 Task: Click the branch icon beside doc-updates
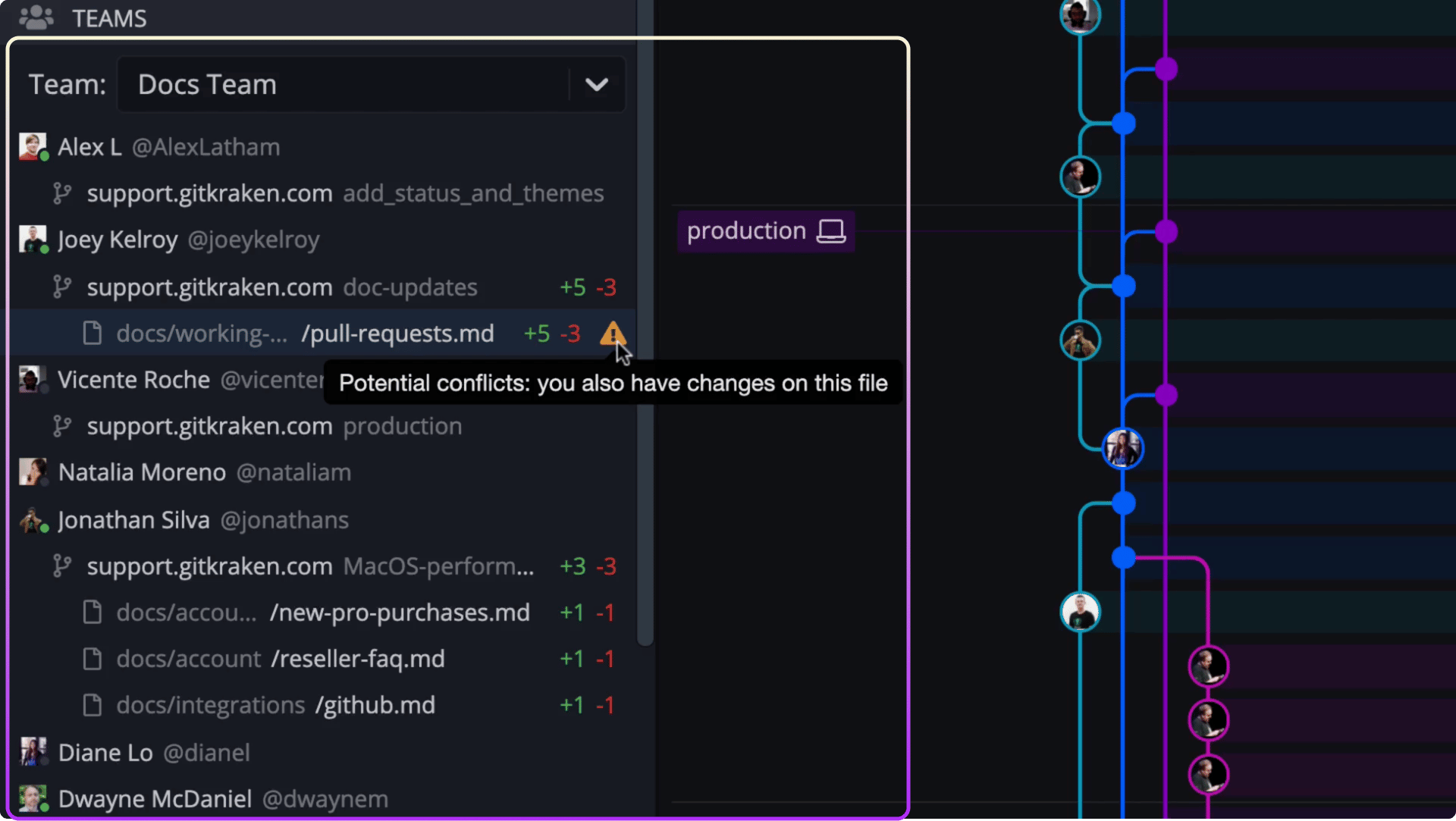click(x=62, y=287)
